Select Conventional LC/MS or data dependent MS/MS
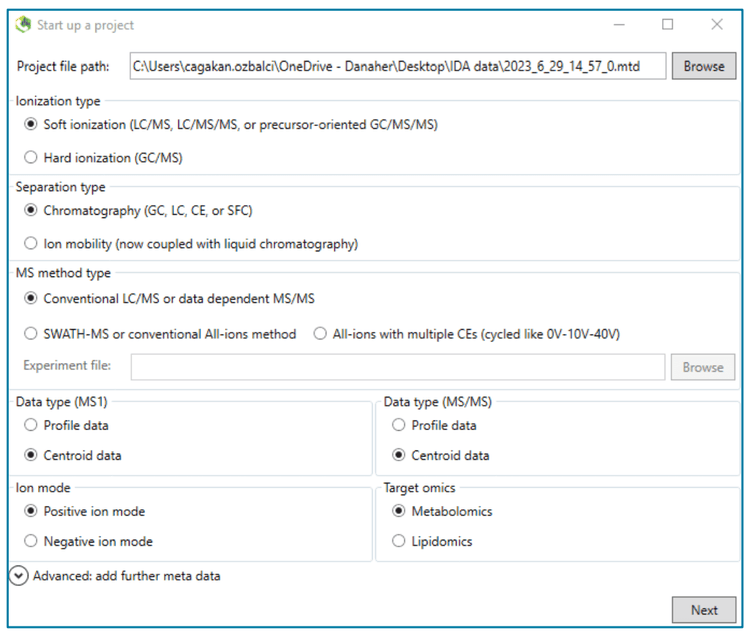 click(31, 298)
